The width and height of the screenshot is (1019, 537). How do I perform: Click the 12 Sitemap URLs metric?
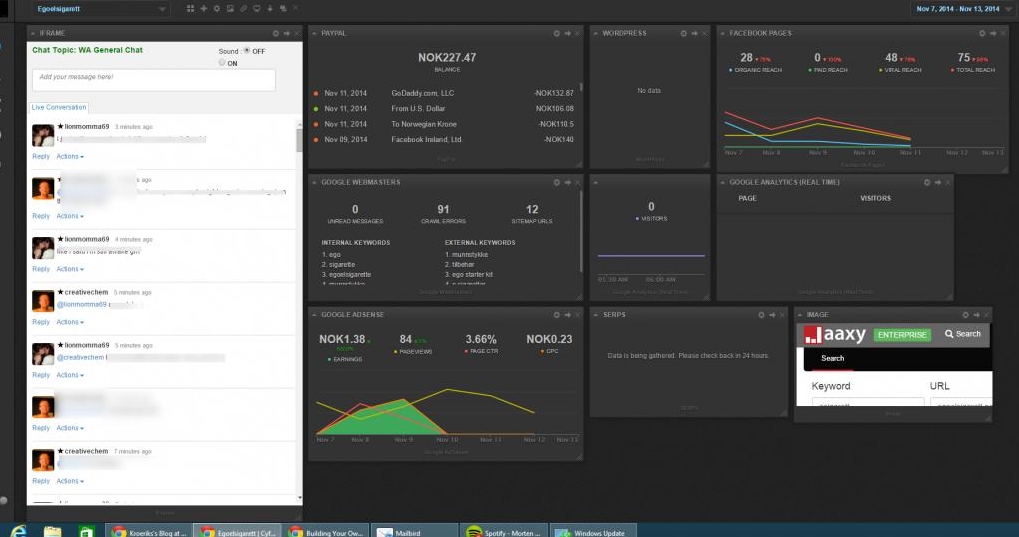[x=532, y=213]
